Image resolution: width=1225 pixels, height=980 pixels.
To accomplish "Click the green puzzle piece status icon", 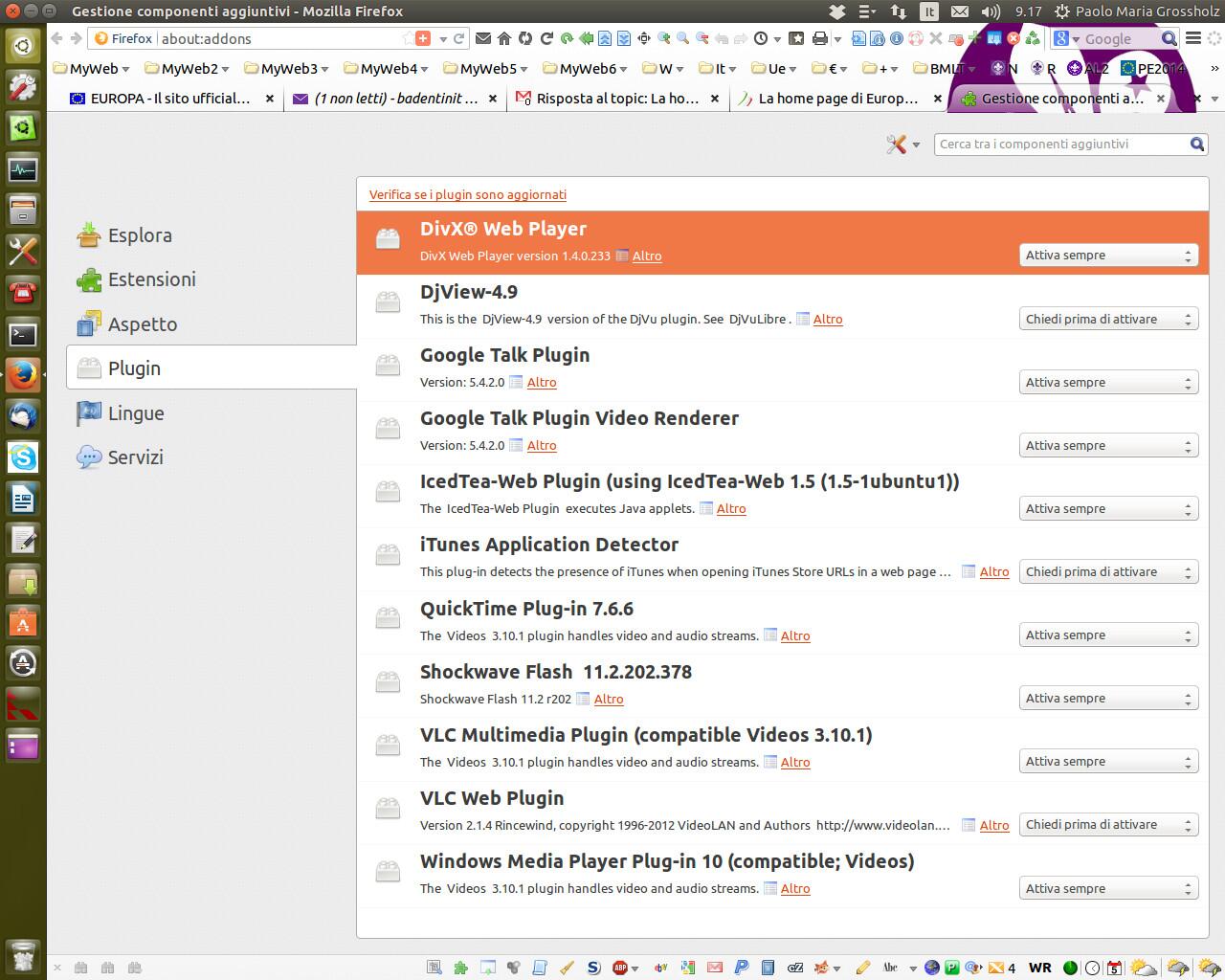I will tap(460, 968).
